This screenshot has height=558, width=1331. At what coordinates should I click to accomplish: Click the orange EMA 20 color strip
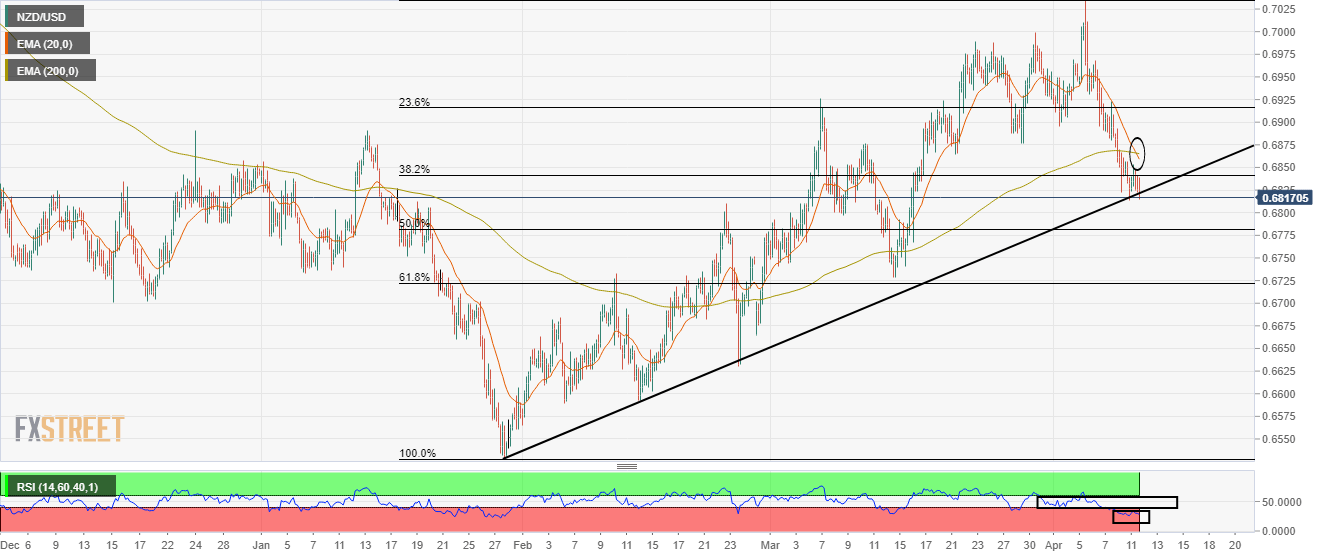click(x=8, y=43)
